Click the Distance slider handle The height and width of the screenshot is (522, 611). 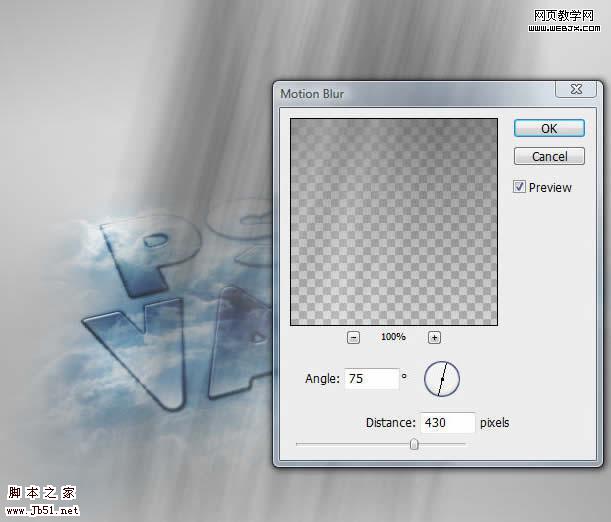pyautogui.click(x=414, y=444)
